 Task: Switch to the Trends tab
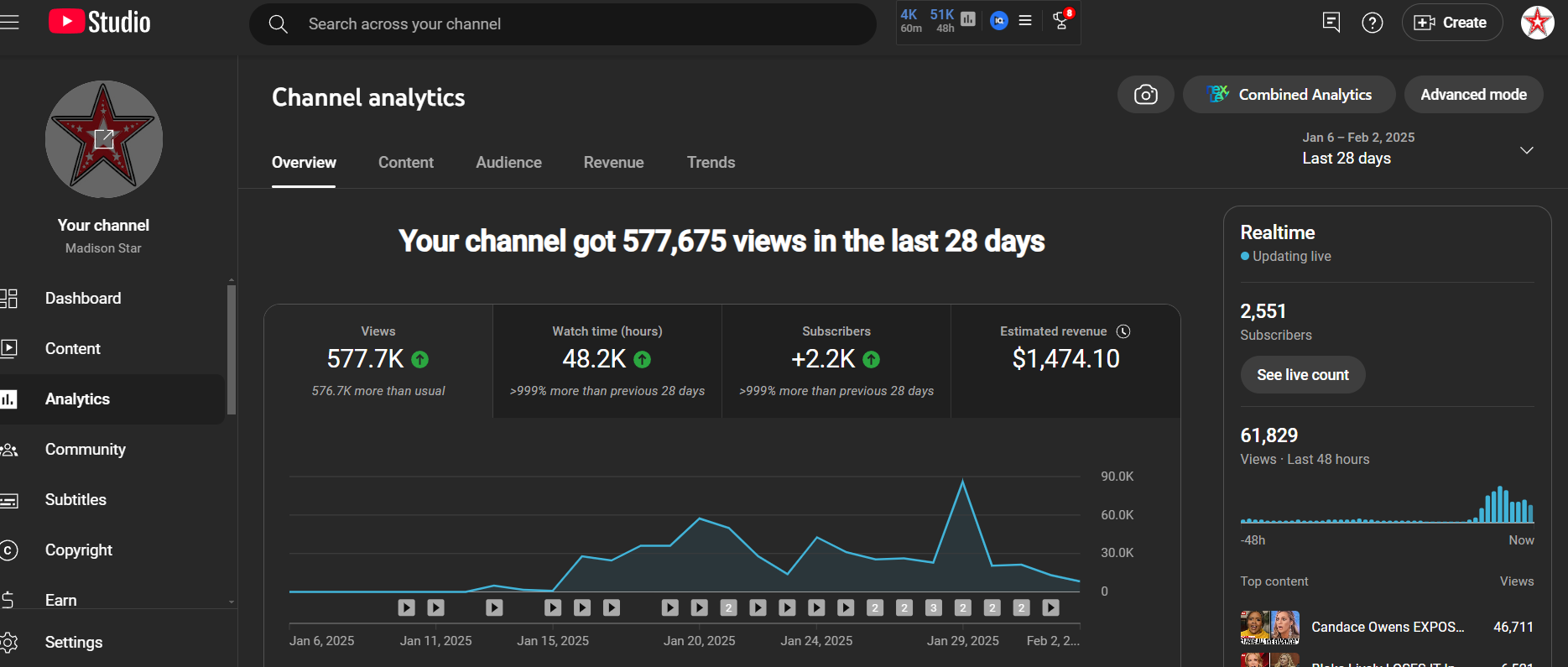711,163
